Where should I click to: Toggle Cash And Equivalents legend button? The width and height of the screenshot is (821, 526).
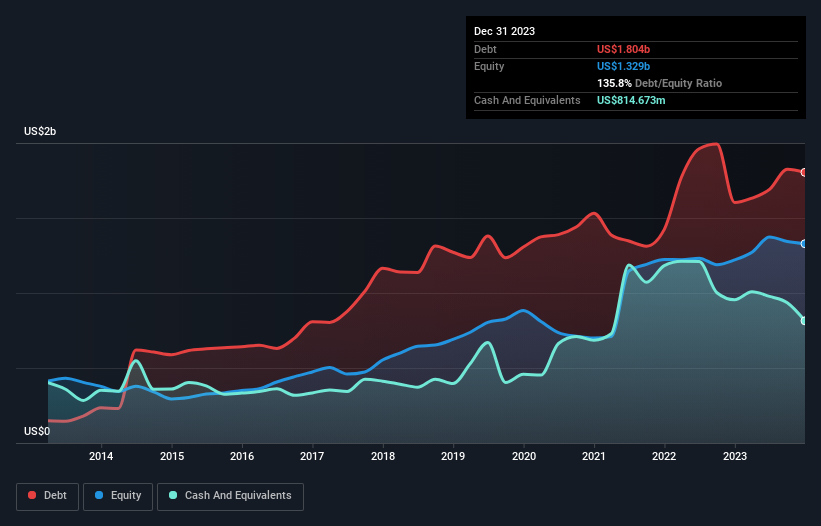point(230,496)
